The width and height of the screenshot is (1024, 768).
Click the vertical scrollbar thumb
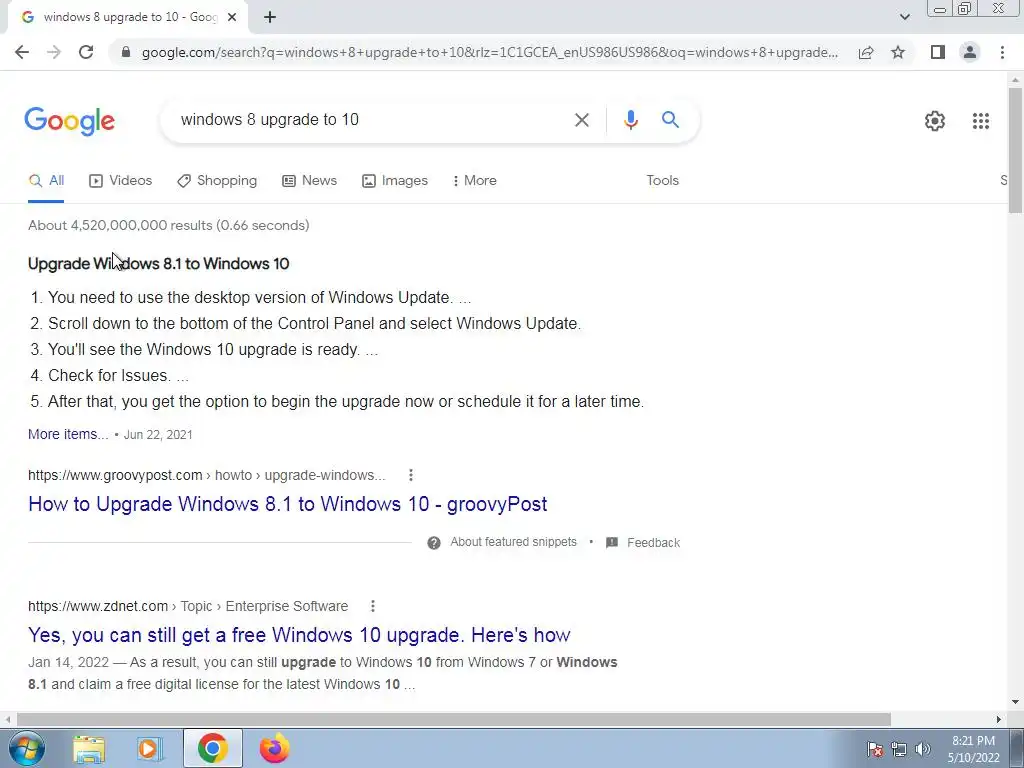(1015, 150)
